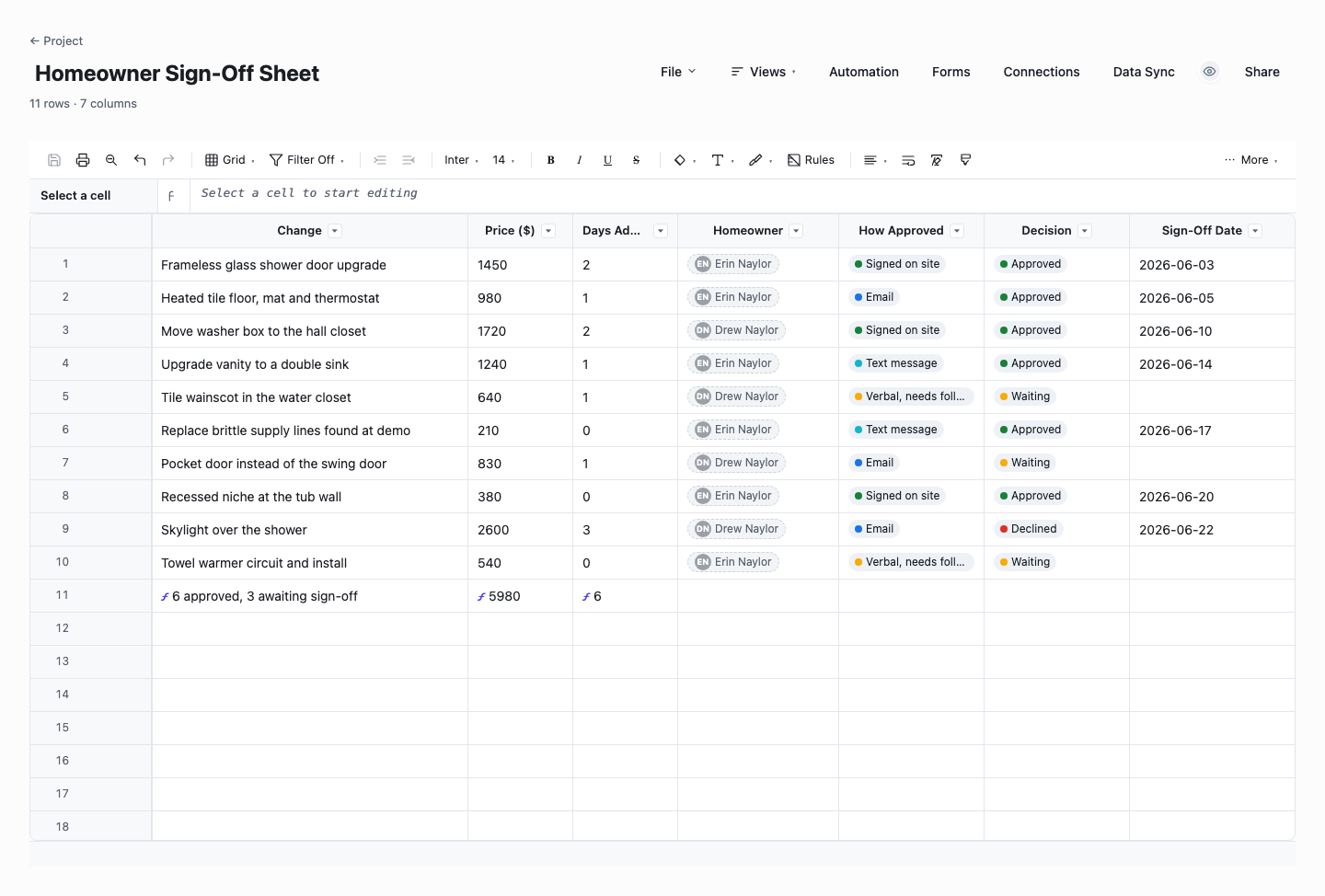The width and height of the screenshot is (1325, 896).
Task: Open the Data Sync menu
Action: coord(1144,72)
